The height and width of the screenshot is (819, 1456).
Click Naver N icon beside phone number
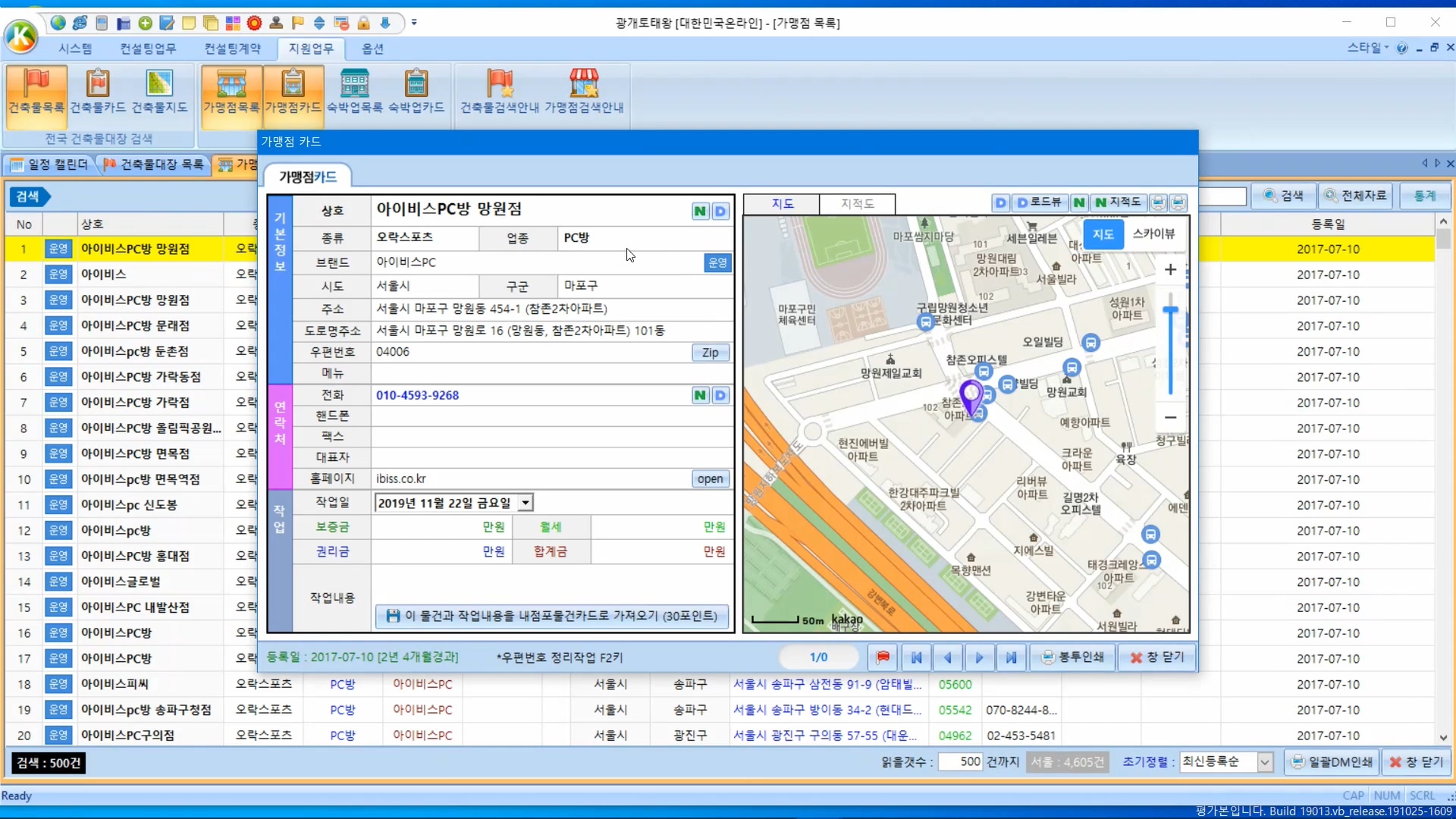tap(700, 395)
